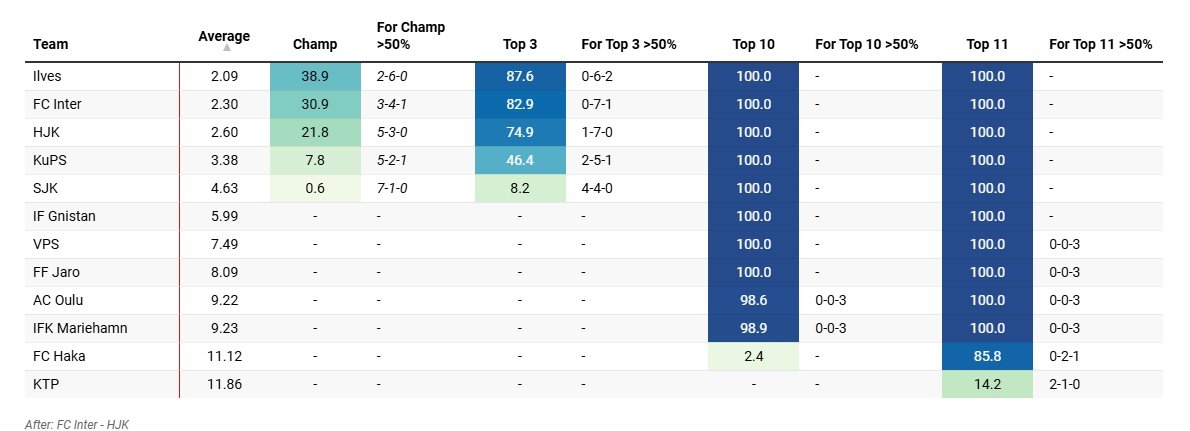Image resolution: width=1190 pixels, height=431 pixels.
Task: Click the FC Inter team name
Action: (x=56, y=104)
